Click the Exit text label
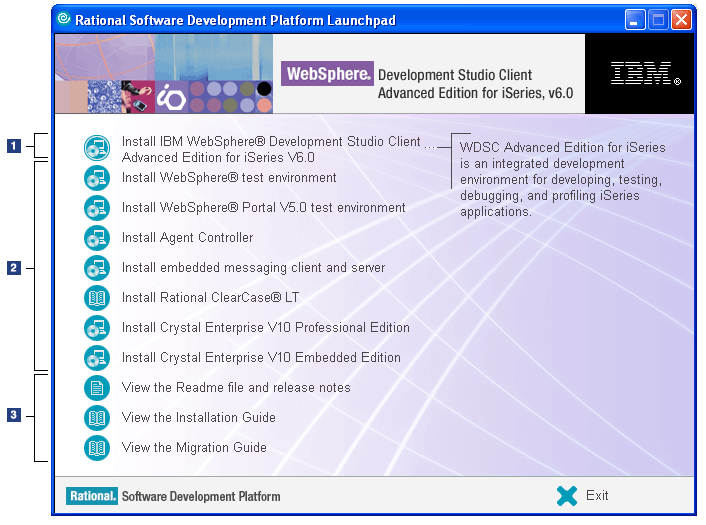This screenshot has width=706, height=525. tap(597, 496)
